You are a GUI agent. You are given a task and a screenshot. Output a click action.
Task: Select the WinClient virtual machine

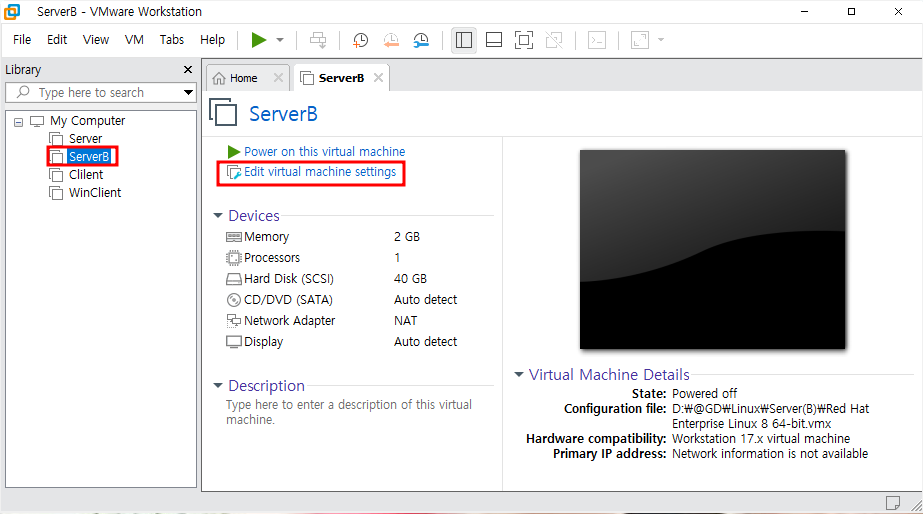click(95, 193)
